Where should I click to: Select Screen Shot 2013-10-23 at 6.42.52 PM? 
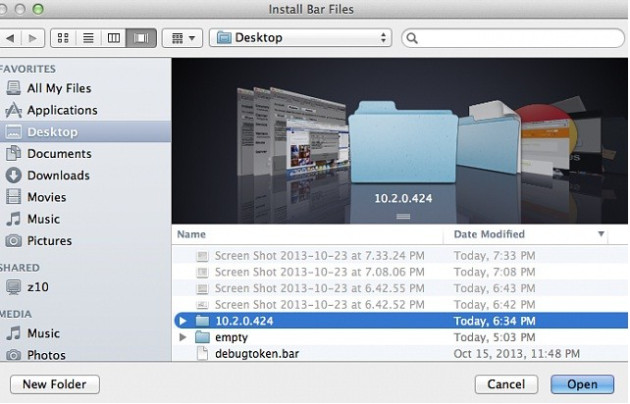click(401, 304)
